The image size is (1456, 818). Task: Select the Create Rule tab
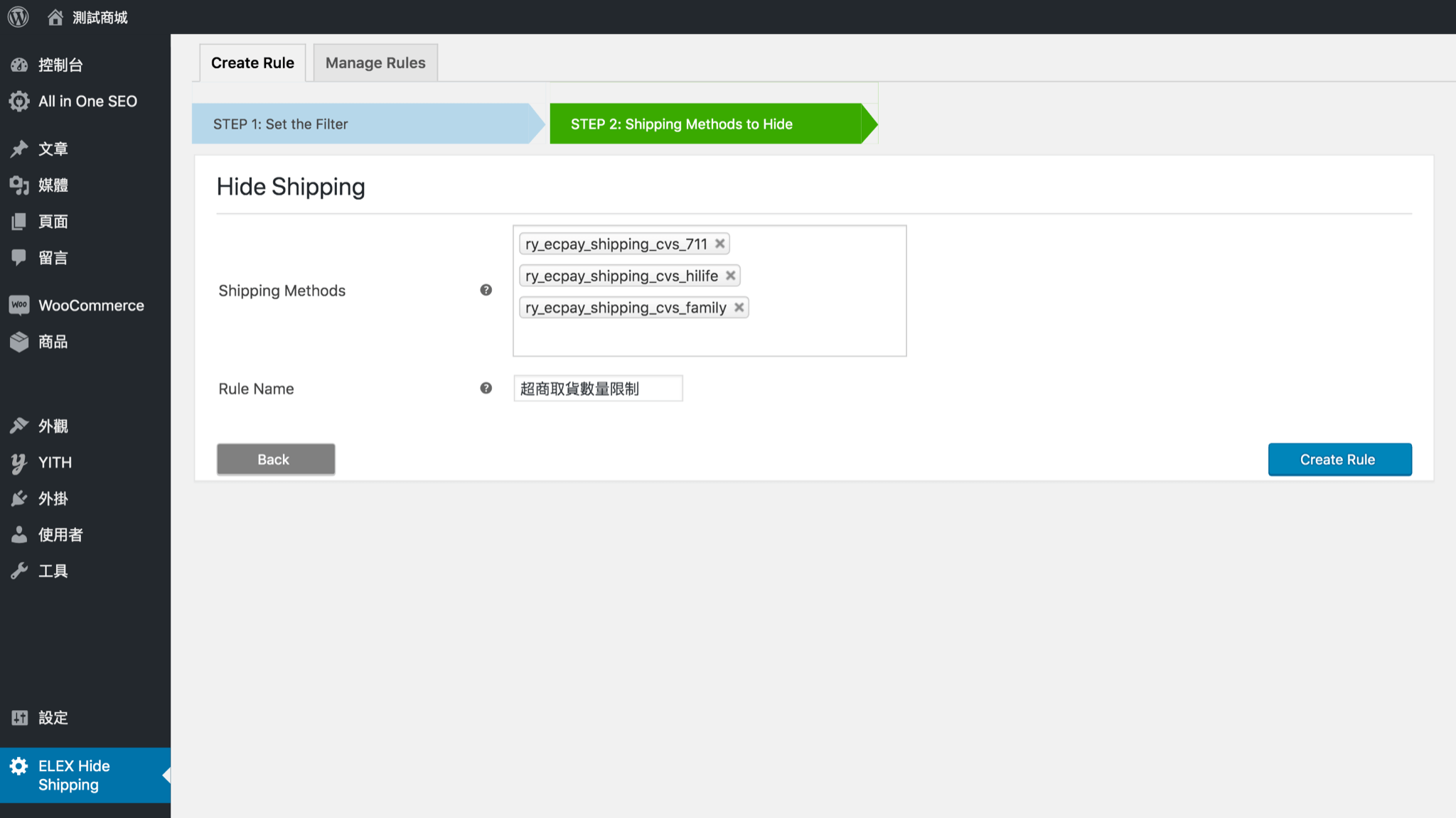252,63
